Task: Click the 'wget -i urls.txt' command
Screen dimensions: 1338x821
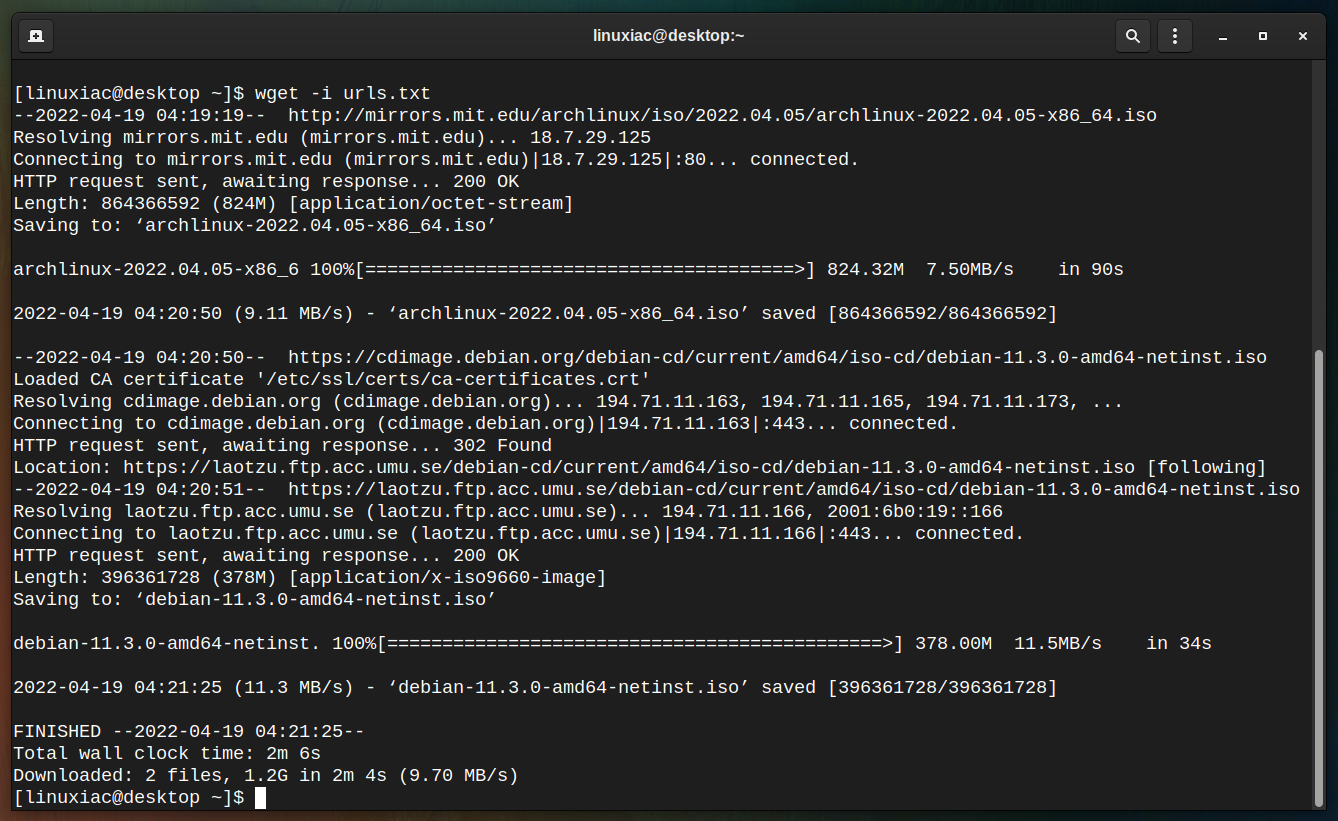Action: (343, 93)
